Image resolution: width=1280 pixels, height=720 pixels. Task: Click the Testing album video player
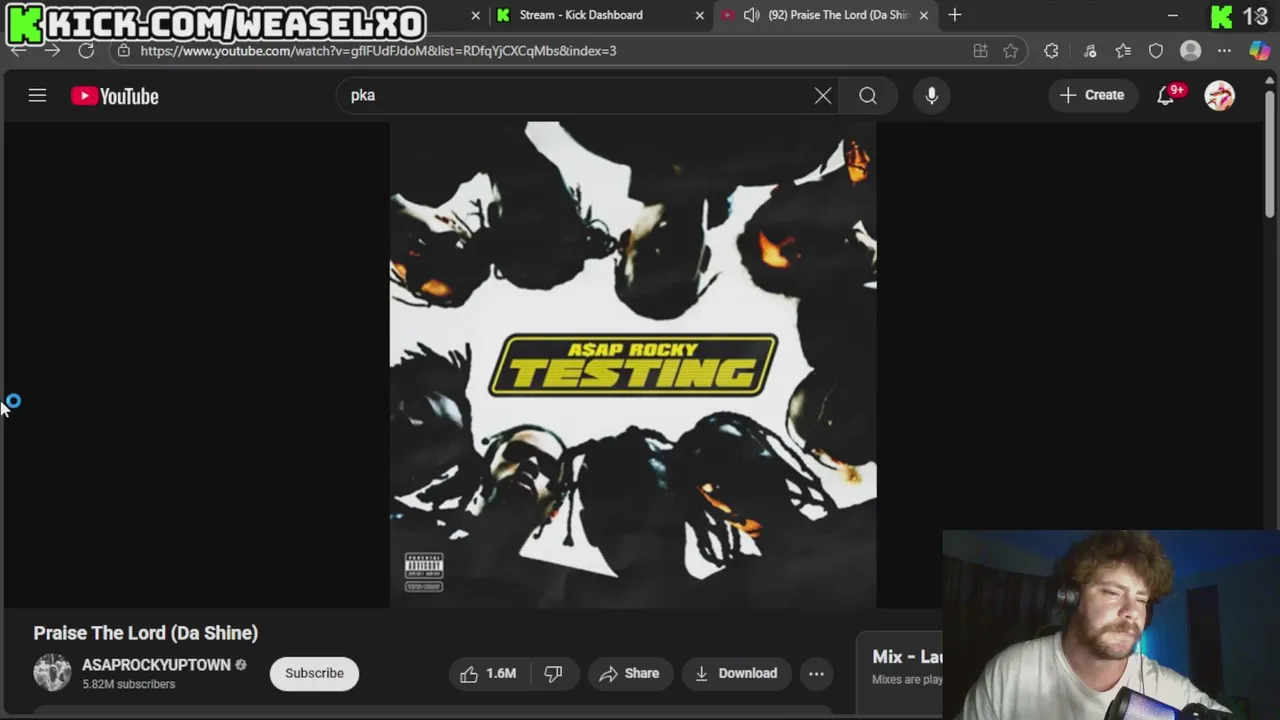point(633,364)
